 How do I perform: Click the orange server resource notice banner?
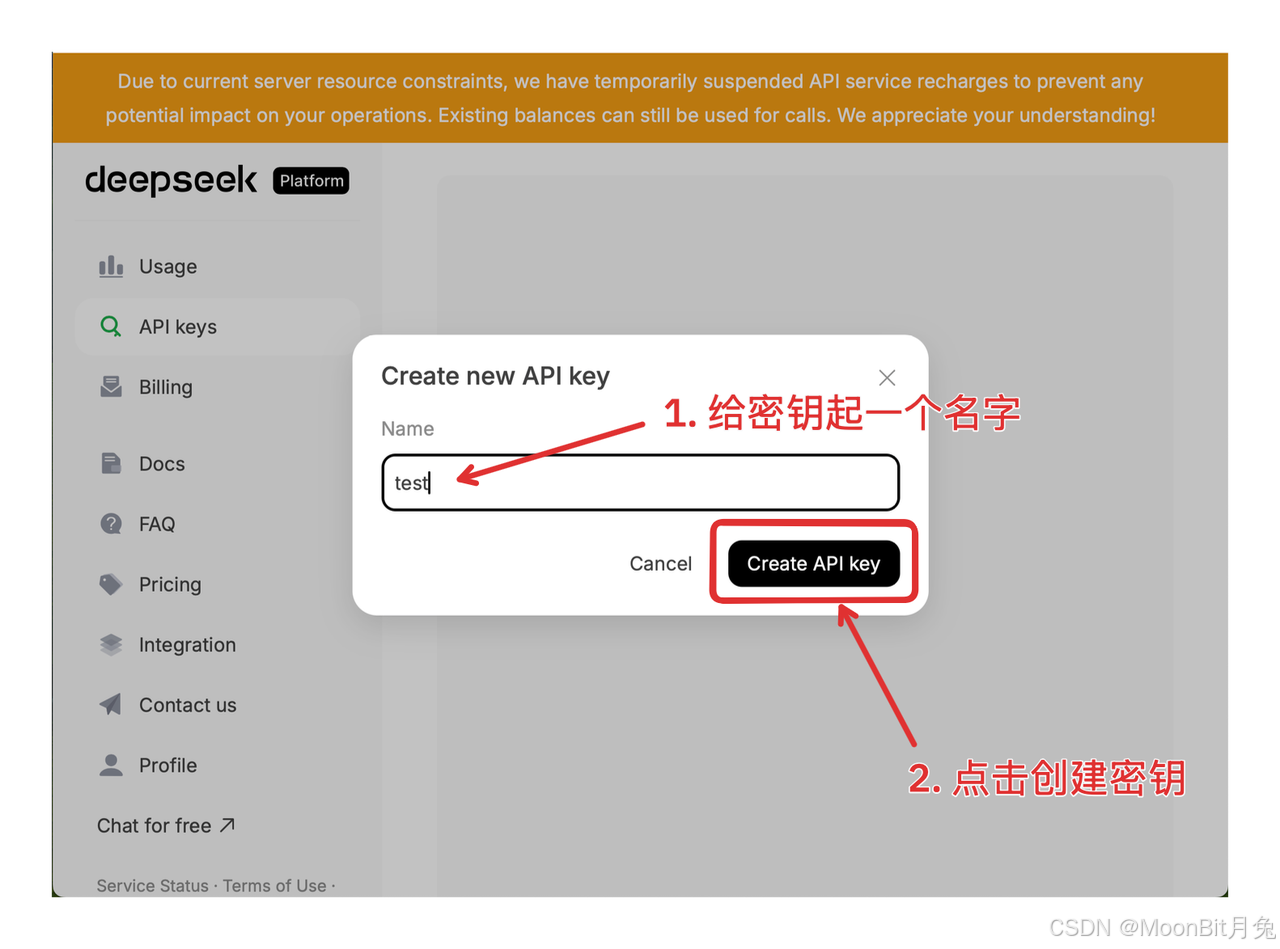tap(640, 98)
